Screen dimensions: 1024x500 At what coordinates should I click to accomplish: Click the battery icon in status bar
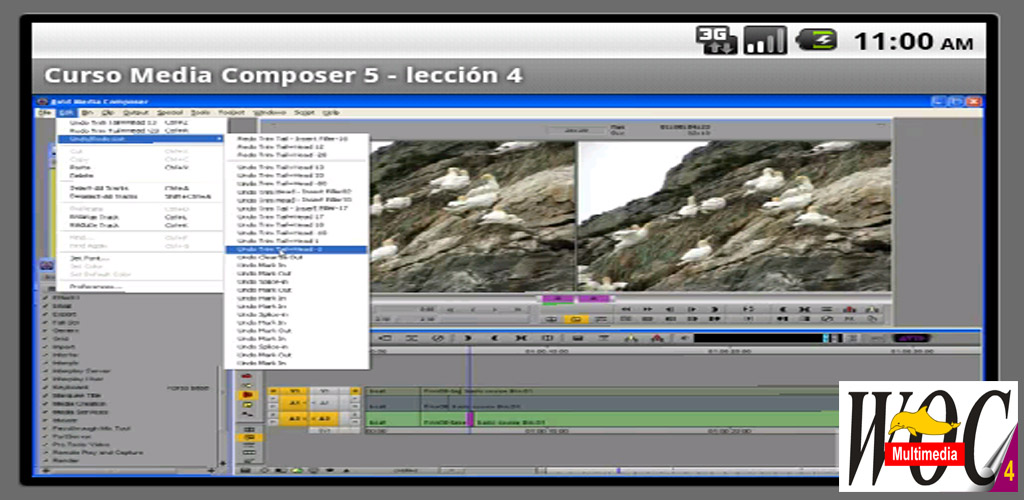(x=815, y=40)
